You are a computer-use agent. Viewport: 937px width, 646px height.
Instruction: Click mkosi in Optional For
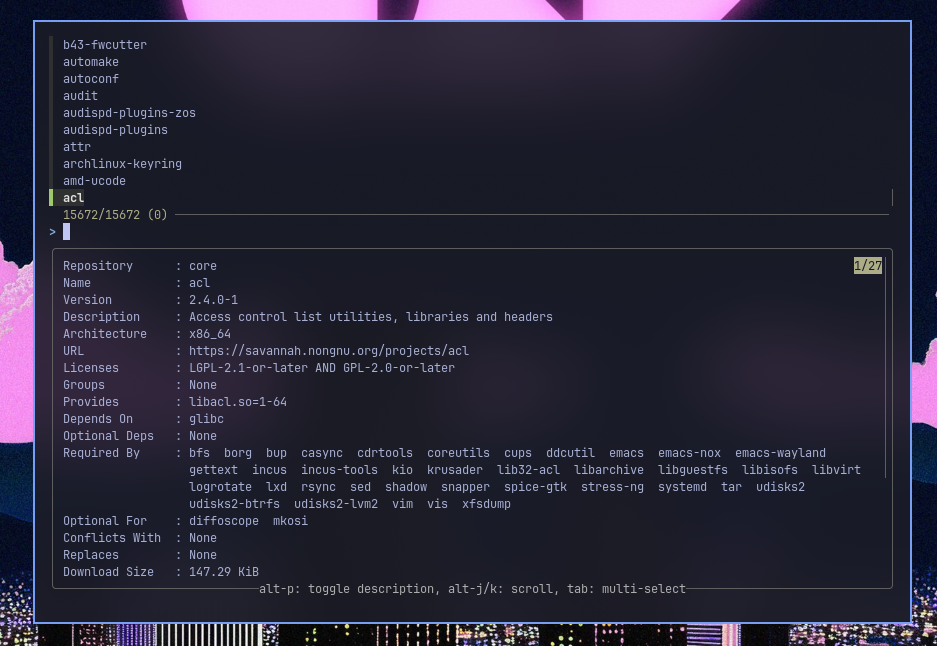pyautogui.click(x=290, y=521)
